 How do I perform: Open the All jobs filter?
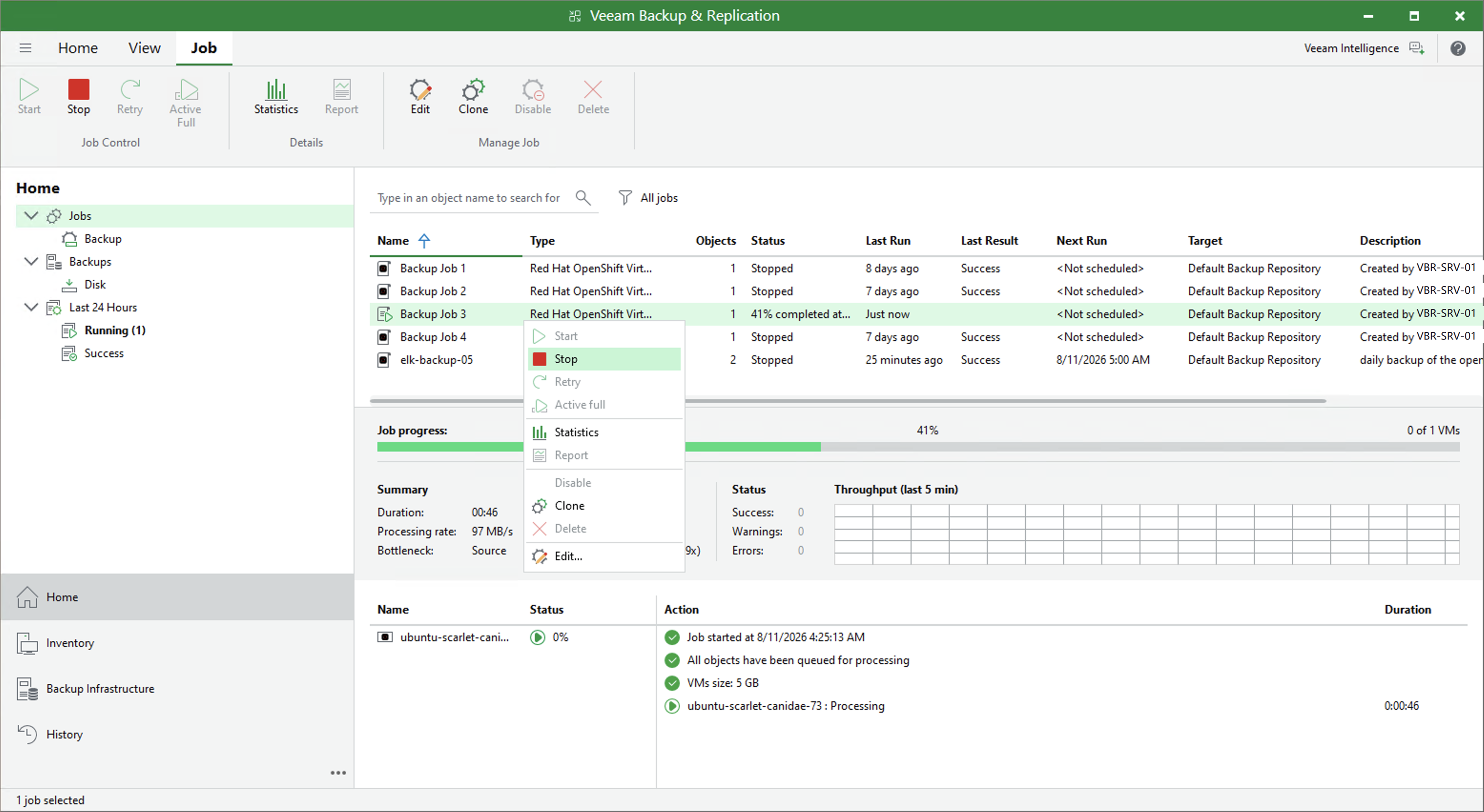pyautogui.click(x=648, y=197)
